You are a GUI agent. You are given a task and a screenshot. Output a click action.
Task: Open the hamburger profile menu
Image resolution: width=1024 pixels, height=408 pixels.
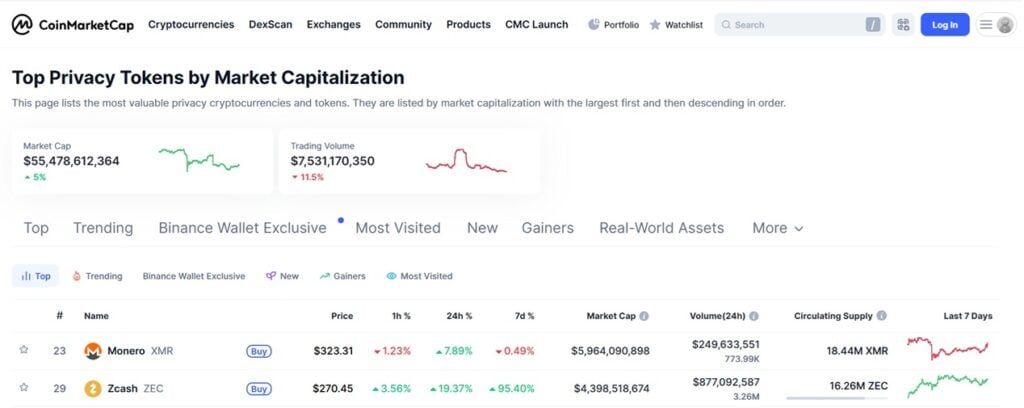996,25
